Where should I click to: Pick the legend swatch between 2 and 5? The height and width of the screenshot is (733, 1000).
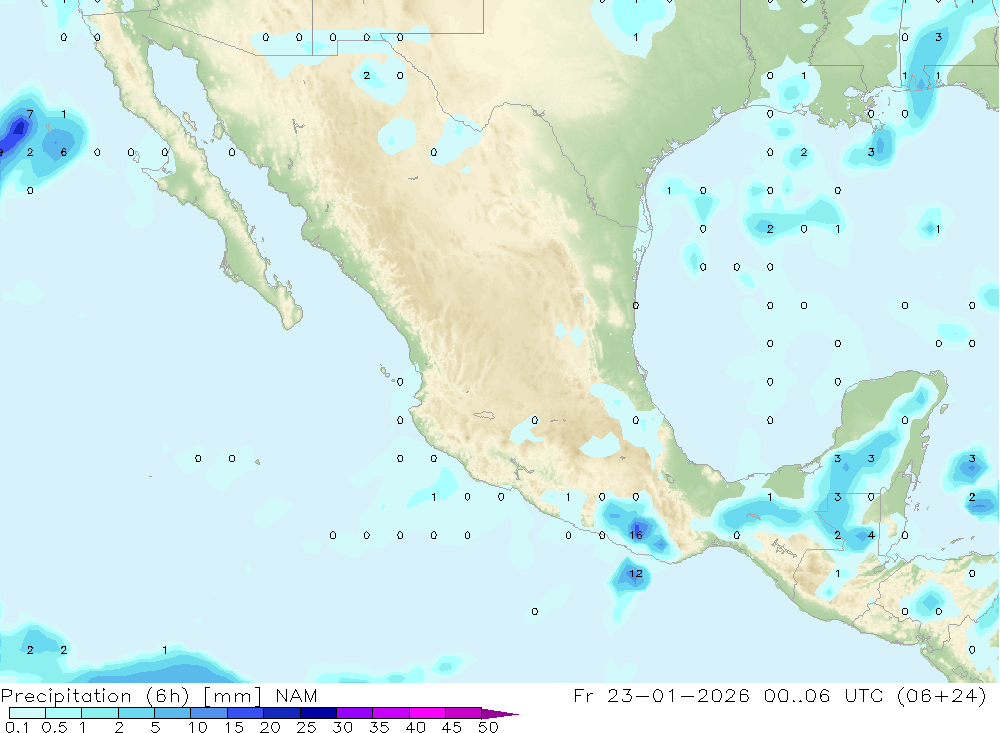(x=136, y=713)
